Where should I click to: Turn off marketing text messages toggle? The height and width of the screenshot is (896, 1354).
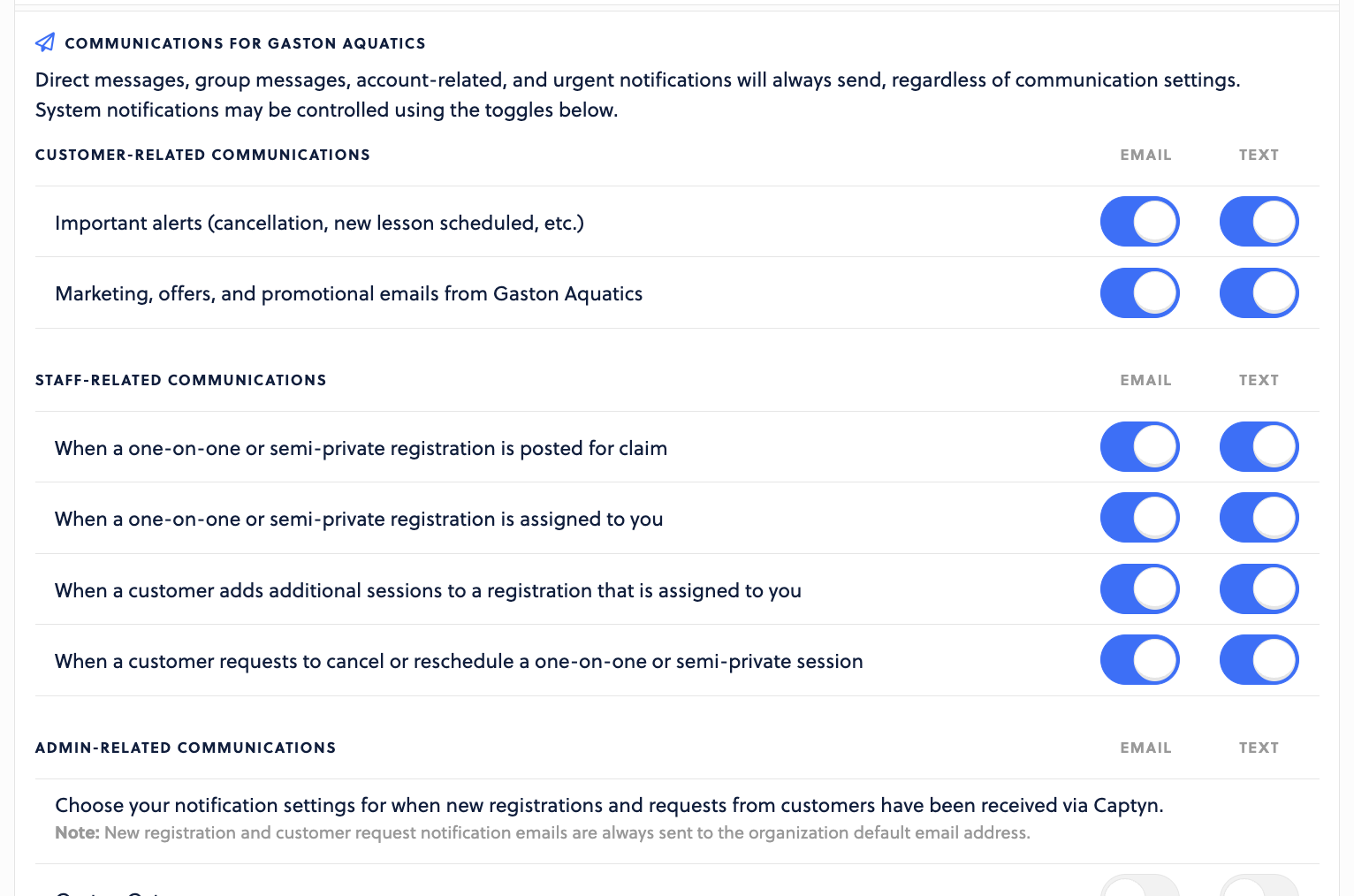pyautogui.click(x=1259, y=293)
